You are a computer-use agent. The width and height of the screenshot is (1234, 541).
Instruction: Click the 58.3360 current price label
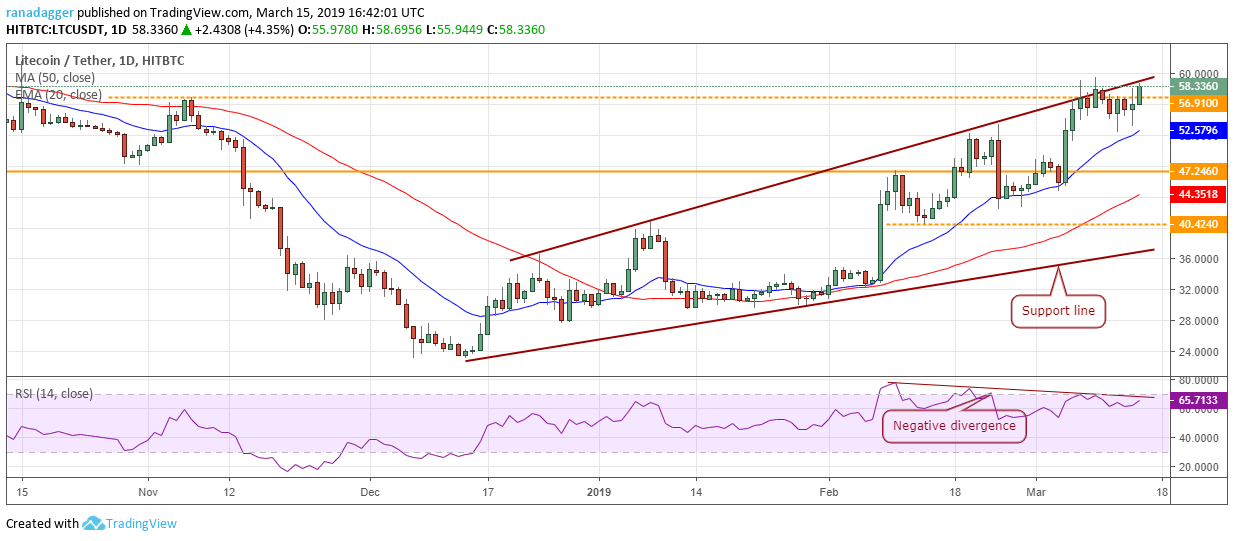[x=1199, y=87]
